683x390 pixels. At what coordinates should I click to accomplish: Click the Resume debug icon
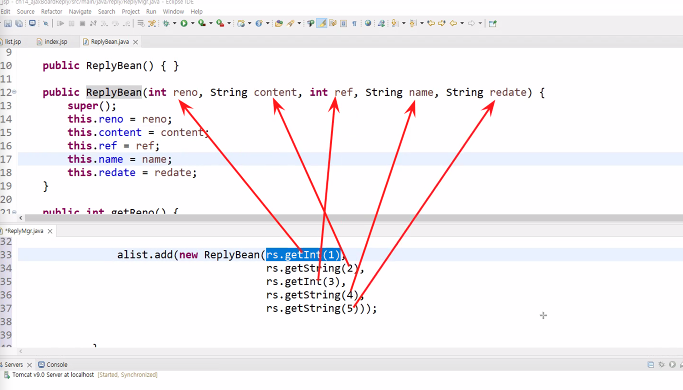coord(61,24)
